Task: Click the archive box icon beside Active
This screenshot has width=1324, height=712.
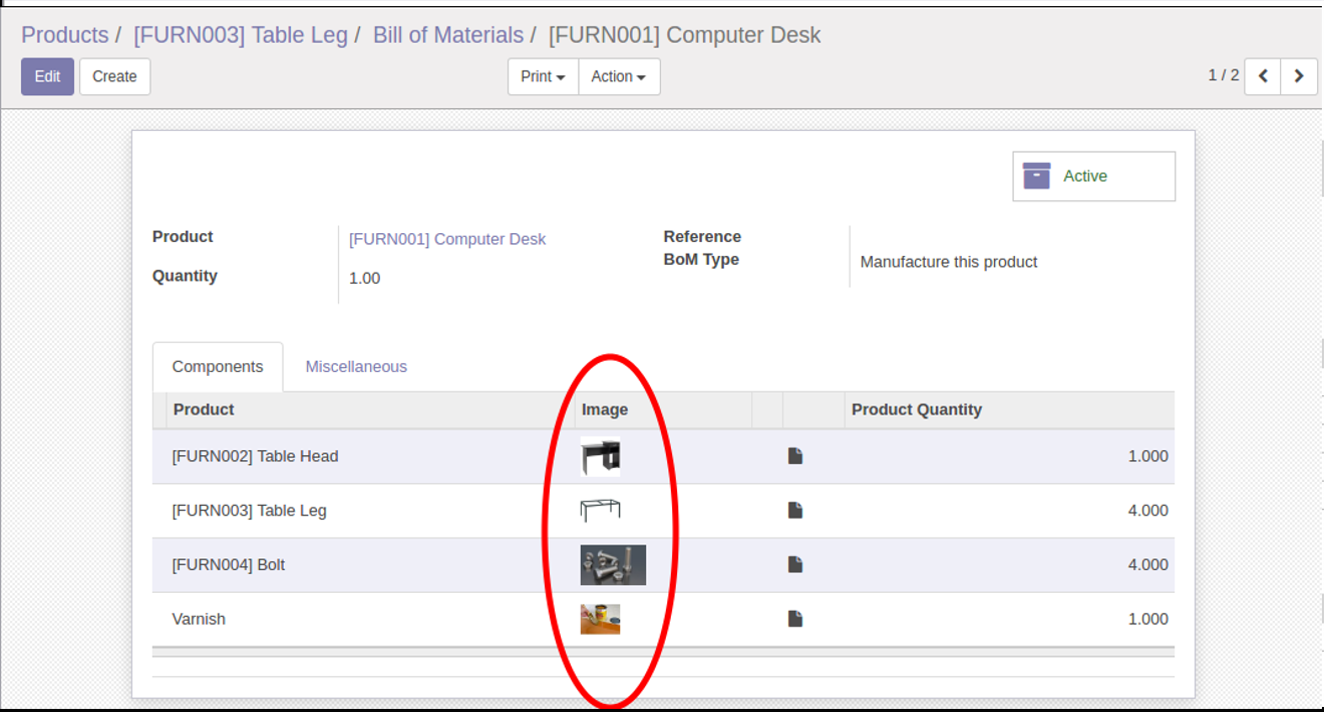Action: pos(1036,176)
